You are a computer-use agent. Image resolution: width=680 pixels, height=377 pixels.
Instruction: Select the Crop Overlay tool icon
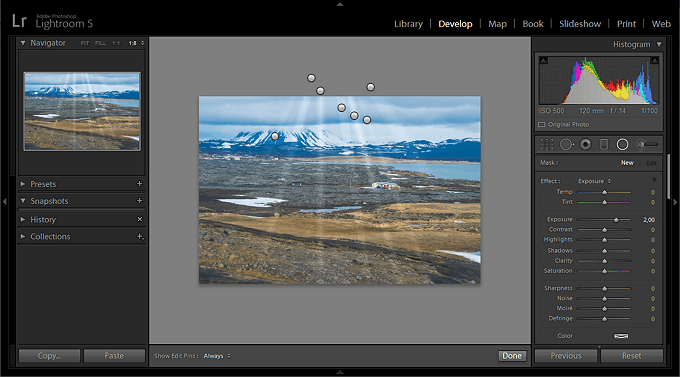(x=546, y=144)
